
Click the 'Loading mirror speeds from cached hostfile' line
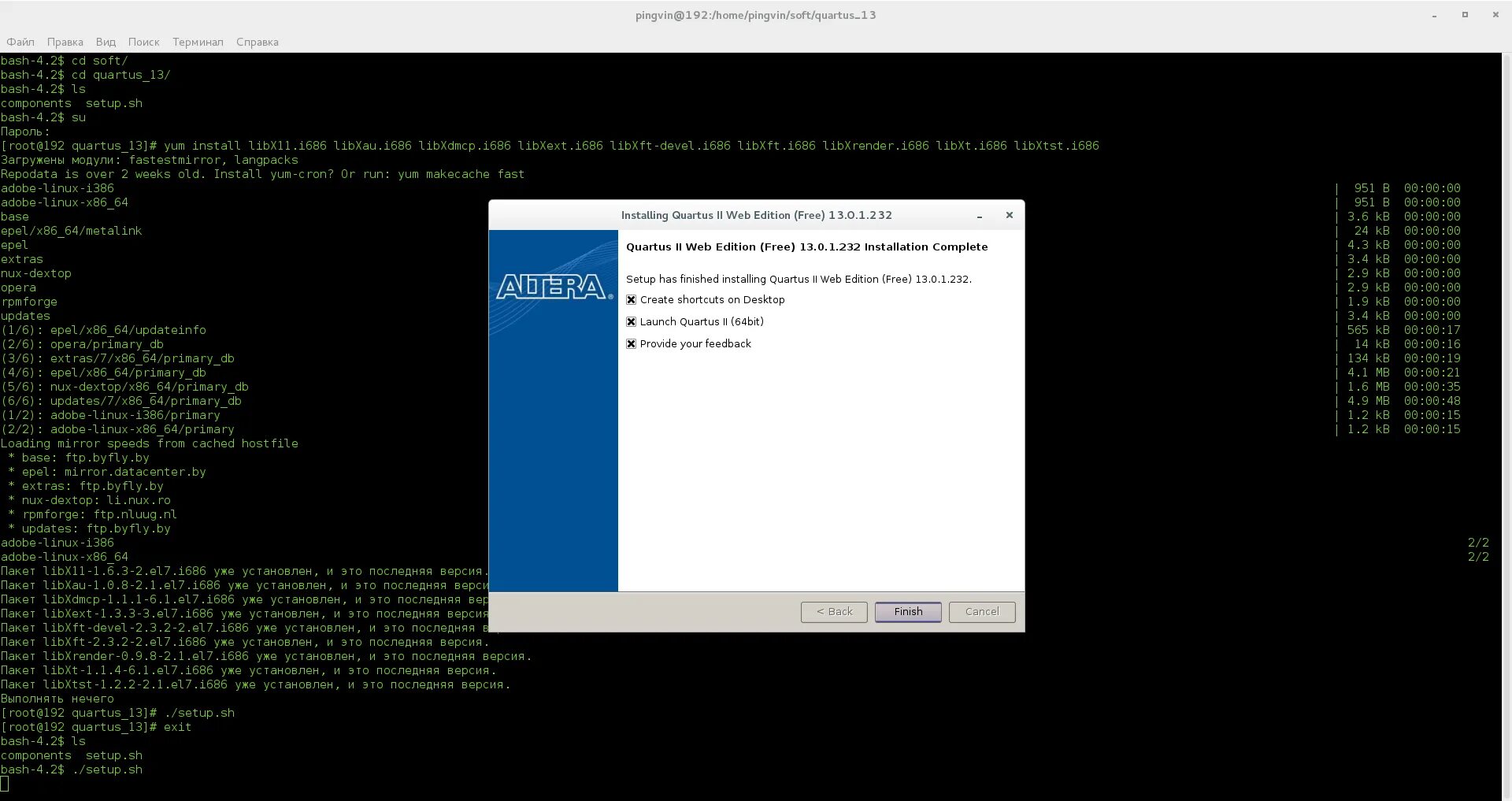click(x=149, y=443)
